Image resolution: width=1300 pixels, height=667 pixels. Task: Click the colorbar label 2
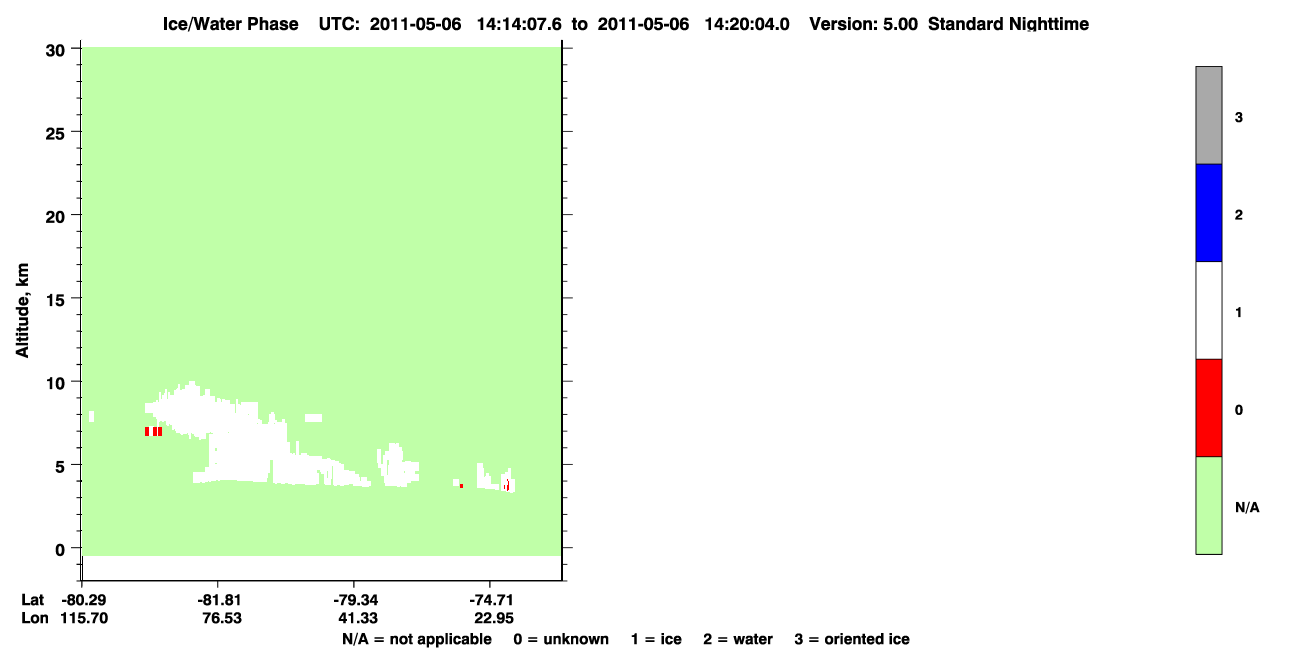coord(1239,215)
